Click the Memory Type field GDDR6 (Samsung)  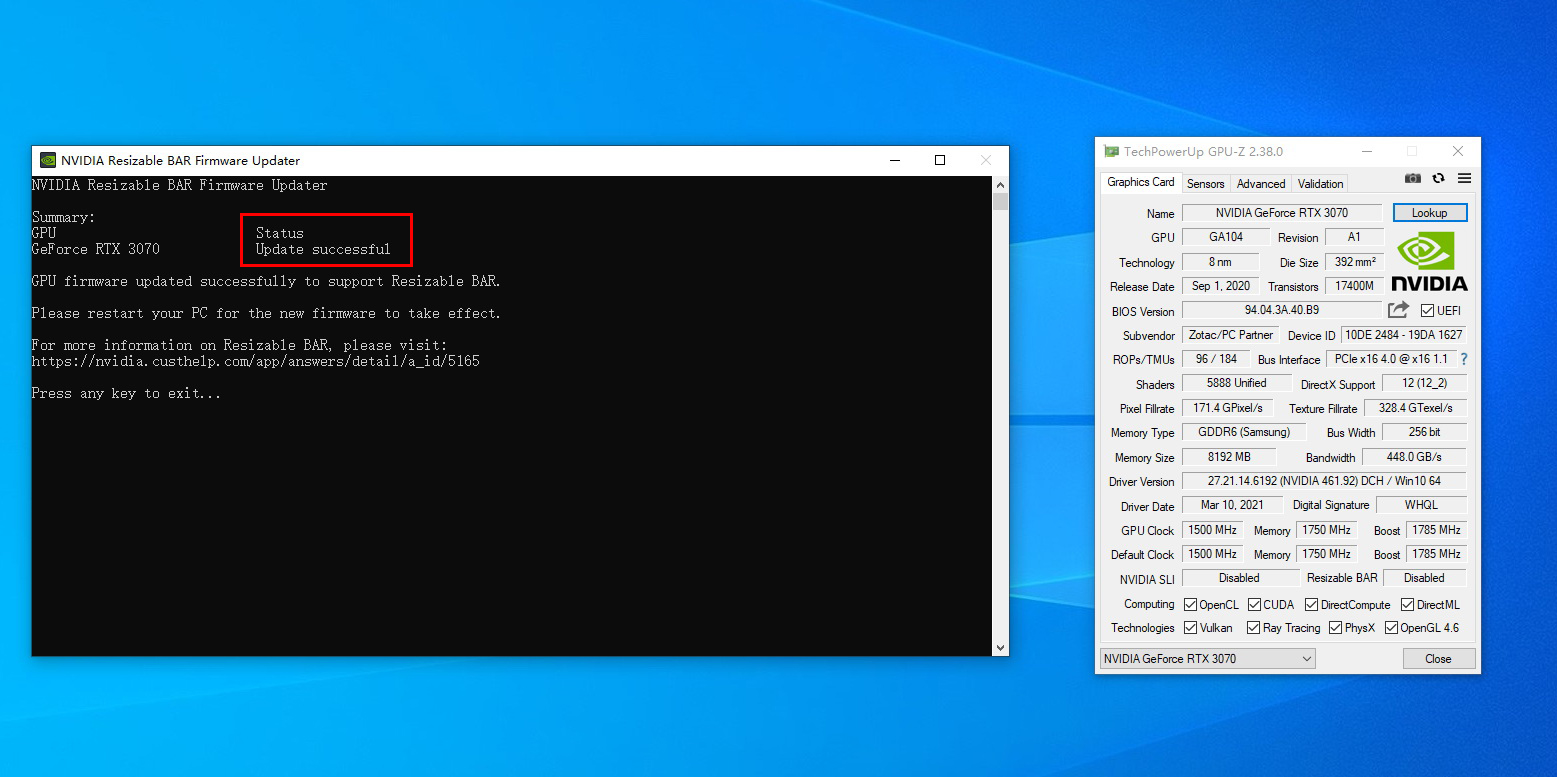click(1244, 432)
